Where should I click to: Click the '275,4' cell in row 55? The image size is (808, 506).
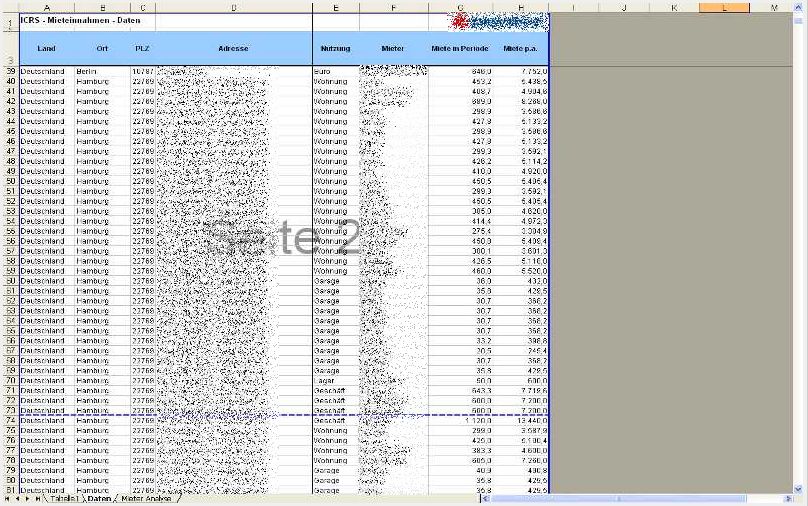[460, 231]
